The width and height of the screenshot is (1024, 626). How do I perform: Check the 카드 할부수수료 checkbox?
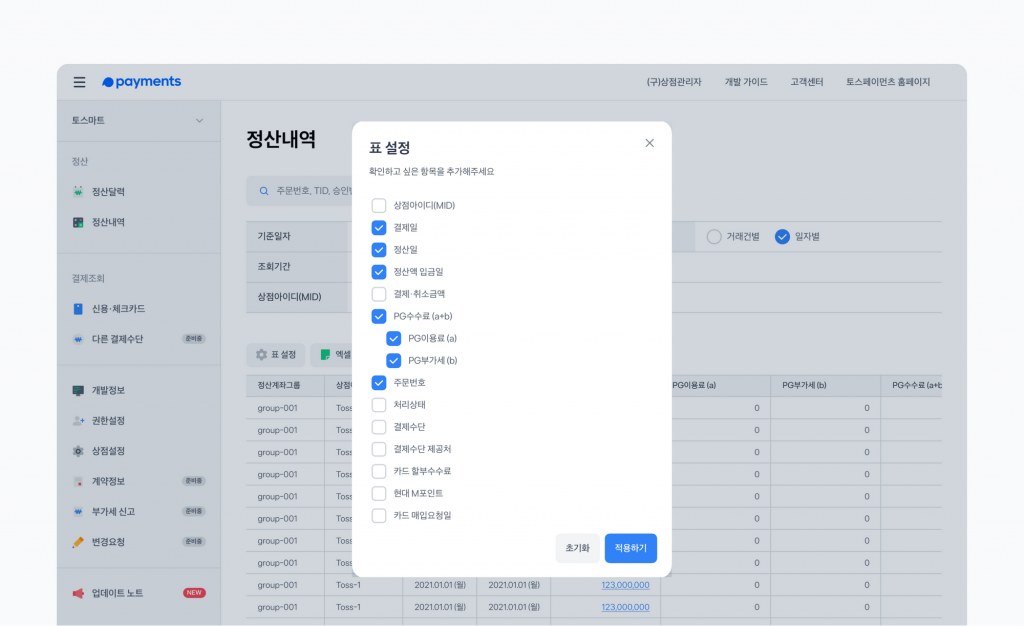point(379,472)
